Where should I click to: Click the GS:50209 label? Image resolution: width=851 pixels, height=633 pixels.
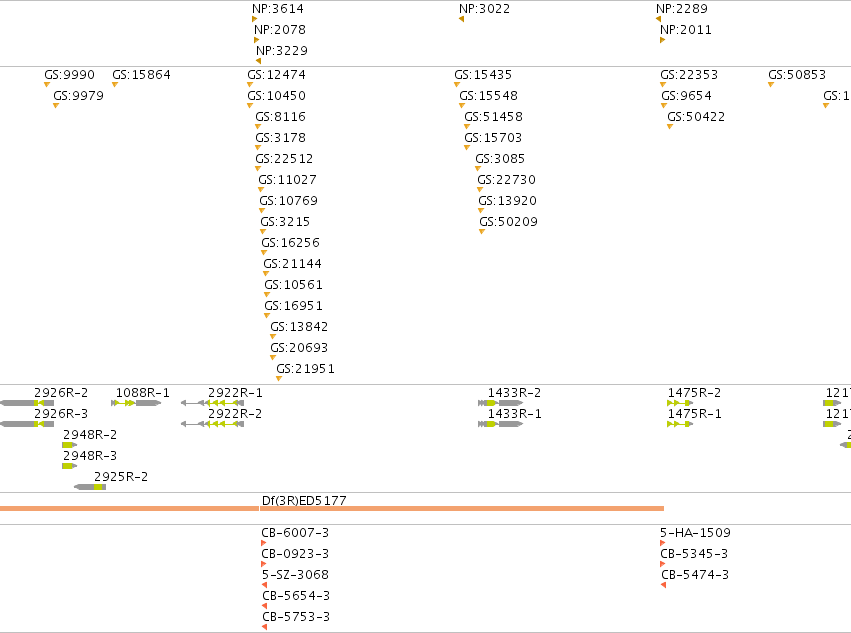coord(509,222)
